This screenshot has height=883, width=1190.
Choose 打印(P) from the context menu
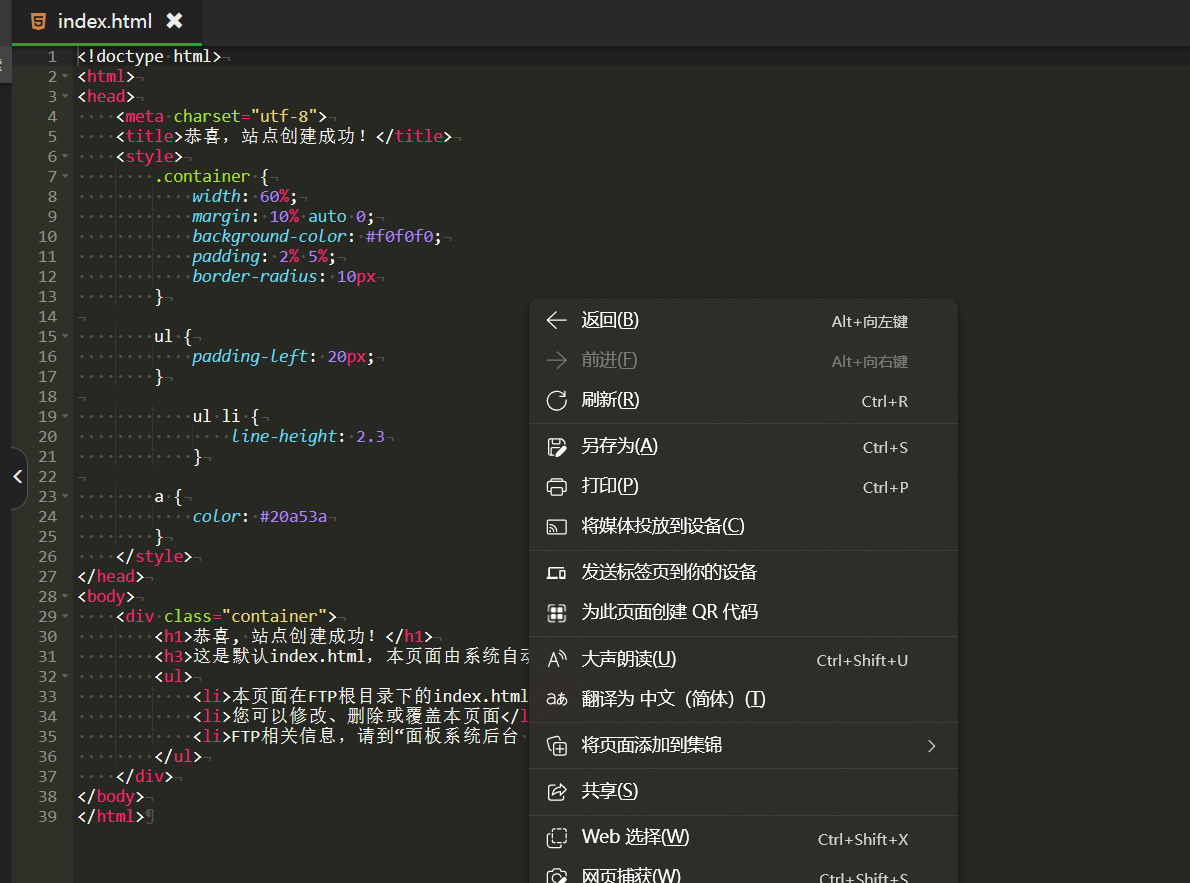743,487
